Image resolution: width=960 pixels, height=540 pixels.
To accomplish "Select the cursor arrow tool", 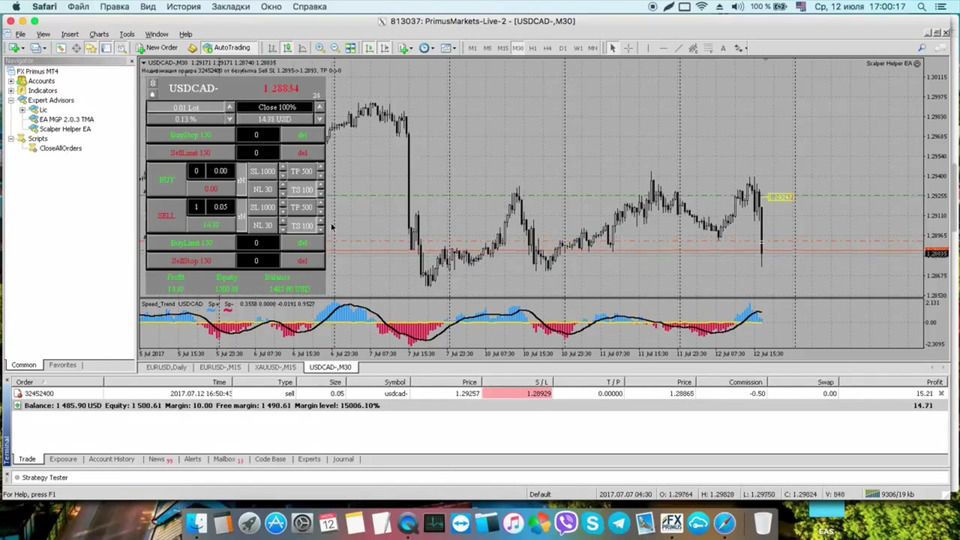I will coord(612,48).
